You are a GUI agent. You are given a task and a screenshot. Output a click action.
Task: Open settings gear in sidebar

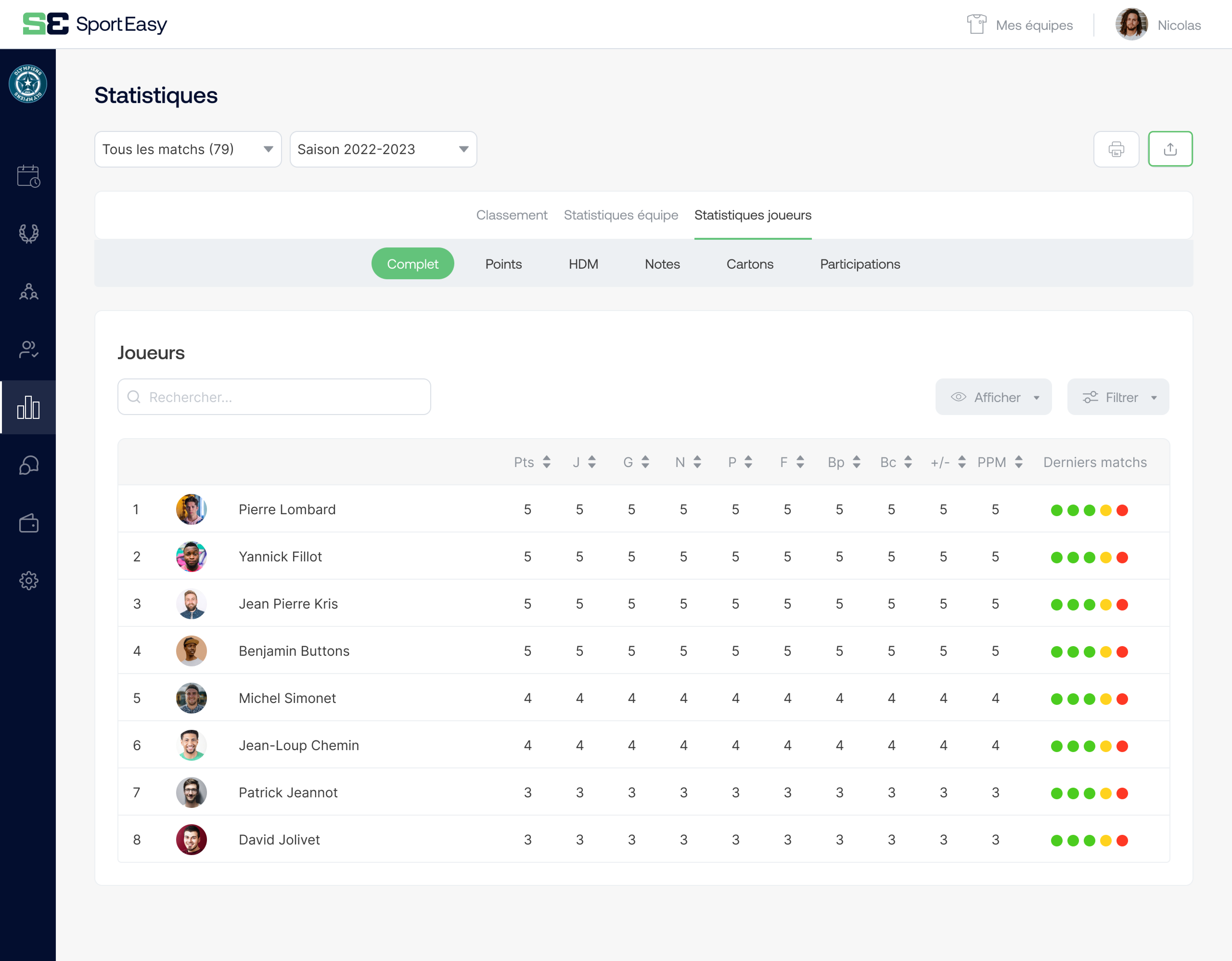pyautogui.click(x=28, y=581)
